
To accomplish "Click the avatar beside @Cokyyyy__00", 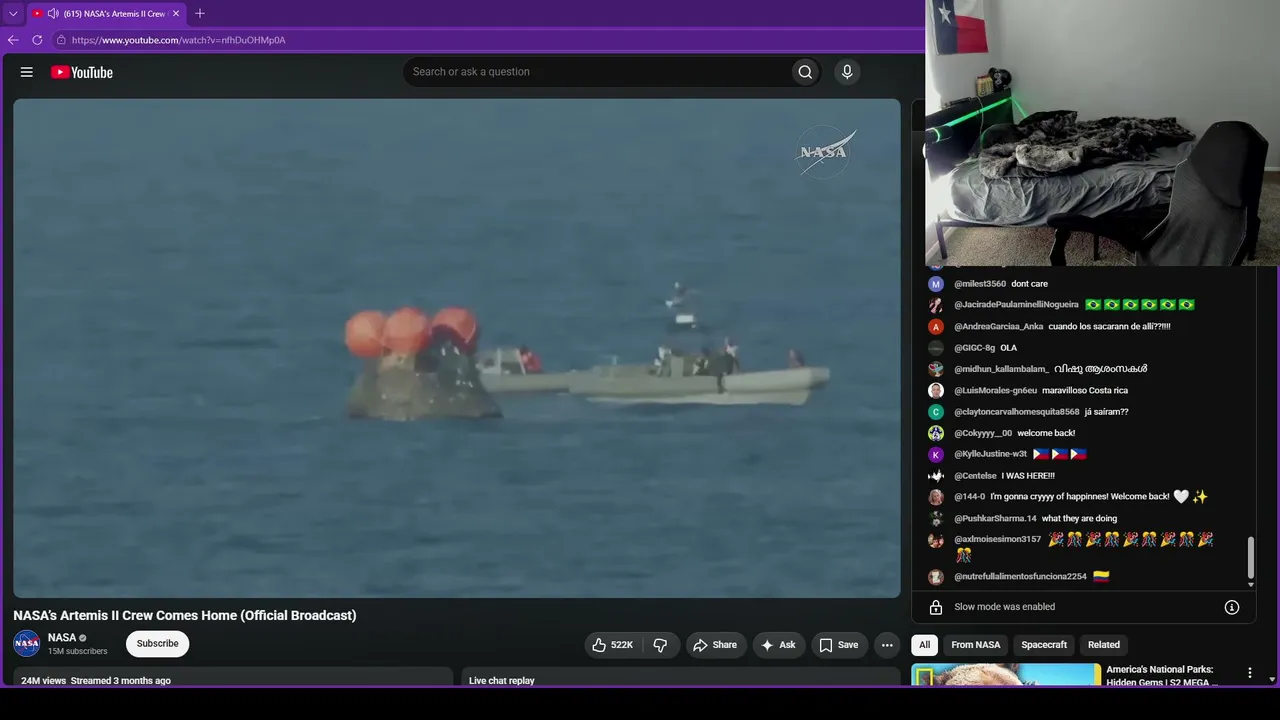I will (x=936, y=433).
